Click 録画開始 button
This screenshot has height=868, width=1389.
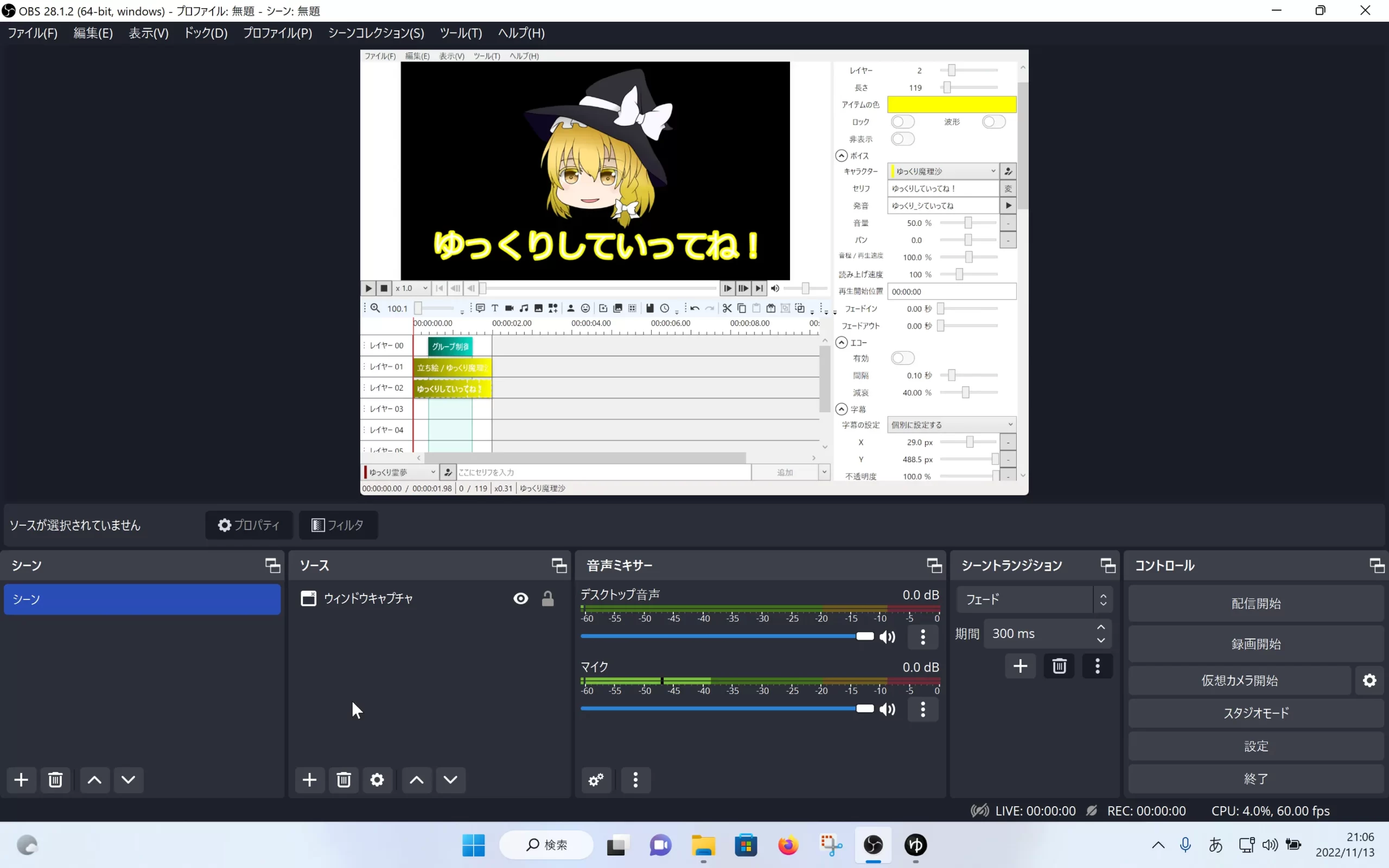(x=1256, y=644)
